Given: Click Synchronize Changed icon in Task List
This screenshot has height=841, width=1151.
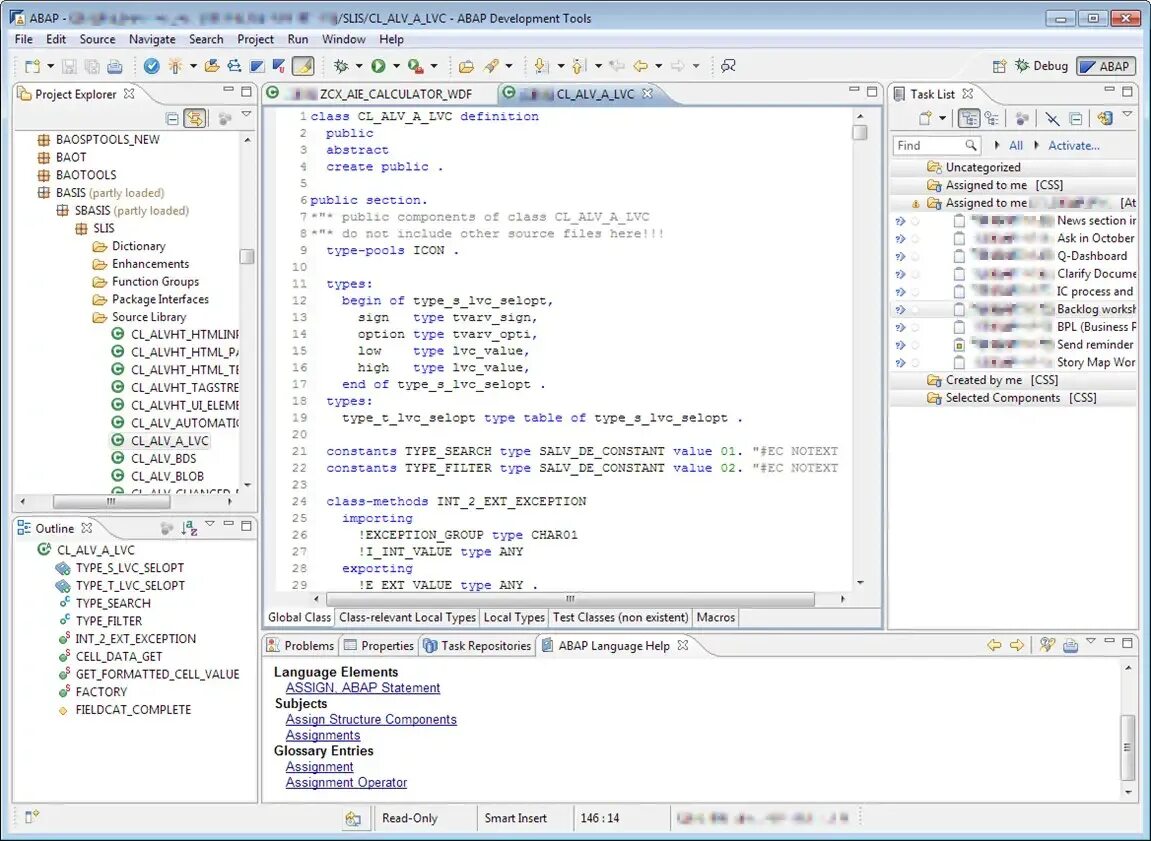Looking at the screenshot, I should (1105, 118).
